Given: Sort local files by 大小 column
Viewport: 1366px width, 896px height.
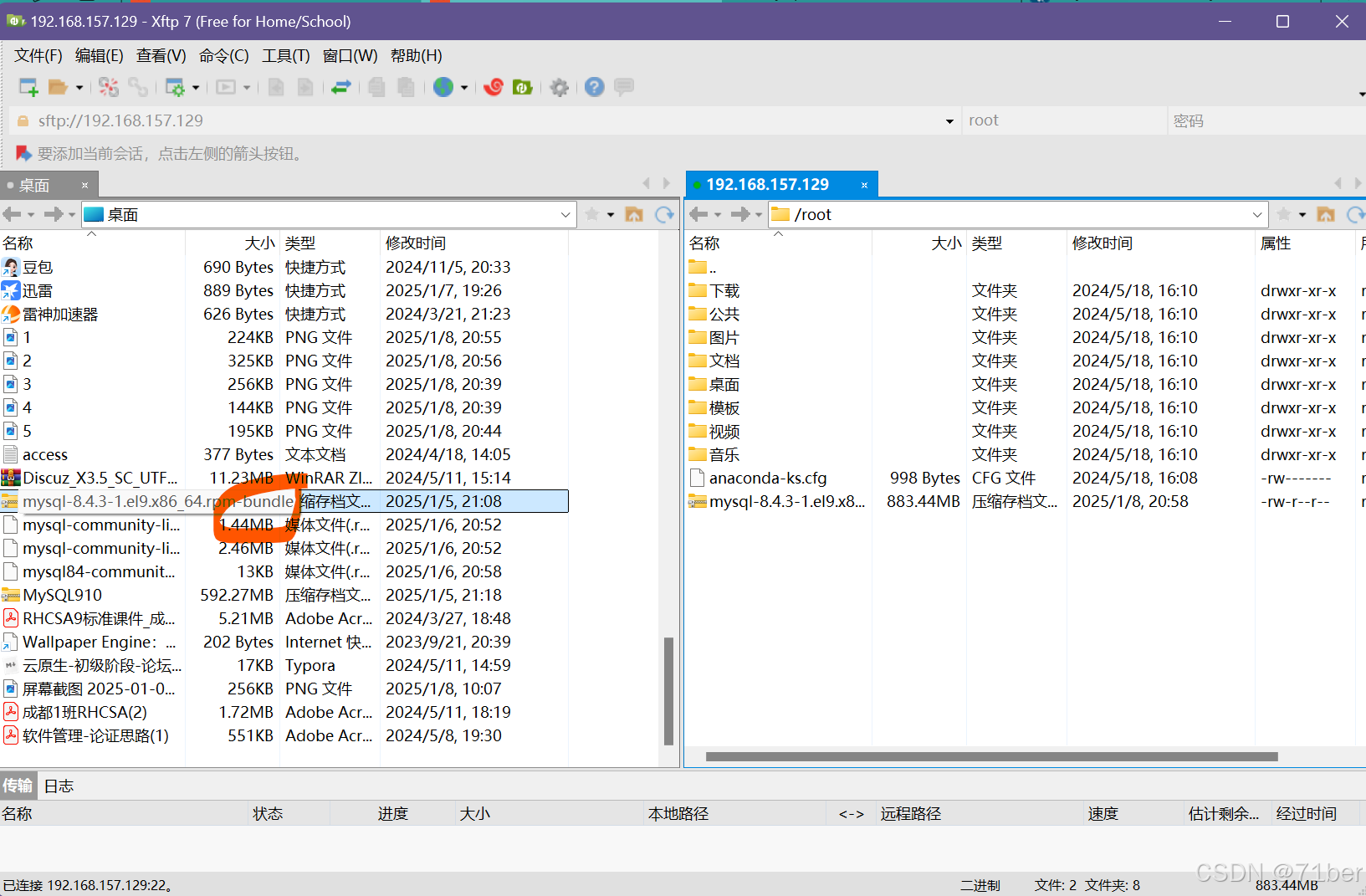Looking at the screenshot, I should point(232,243).
